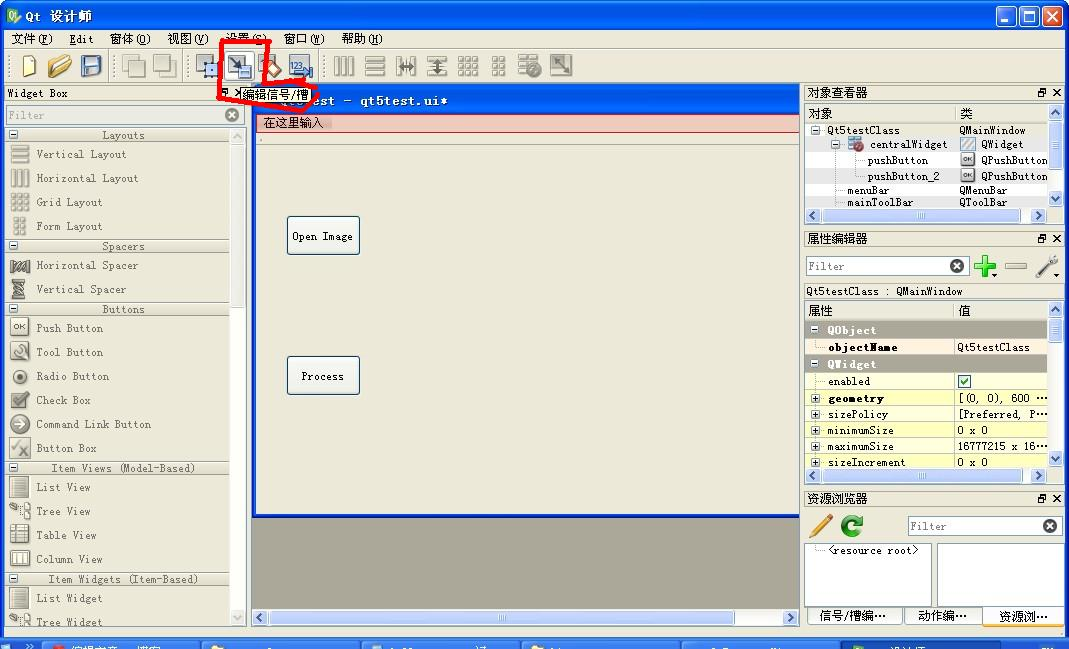Expand the geometry property
1069x649 pixels.
click(x=814, y=398)
